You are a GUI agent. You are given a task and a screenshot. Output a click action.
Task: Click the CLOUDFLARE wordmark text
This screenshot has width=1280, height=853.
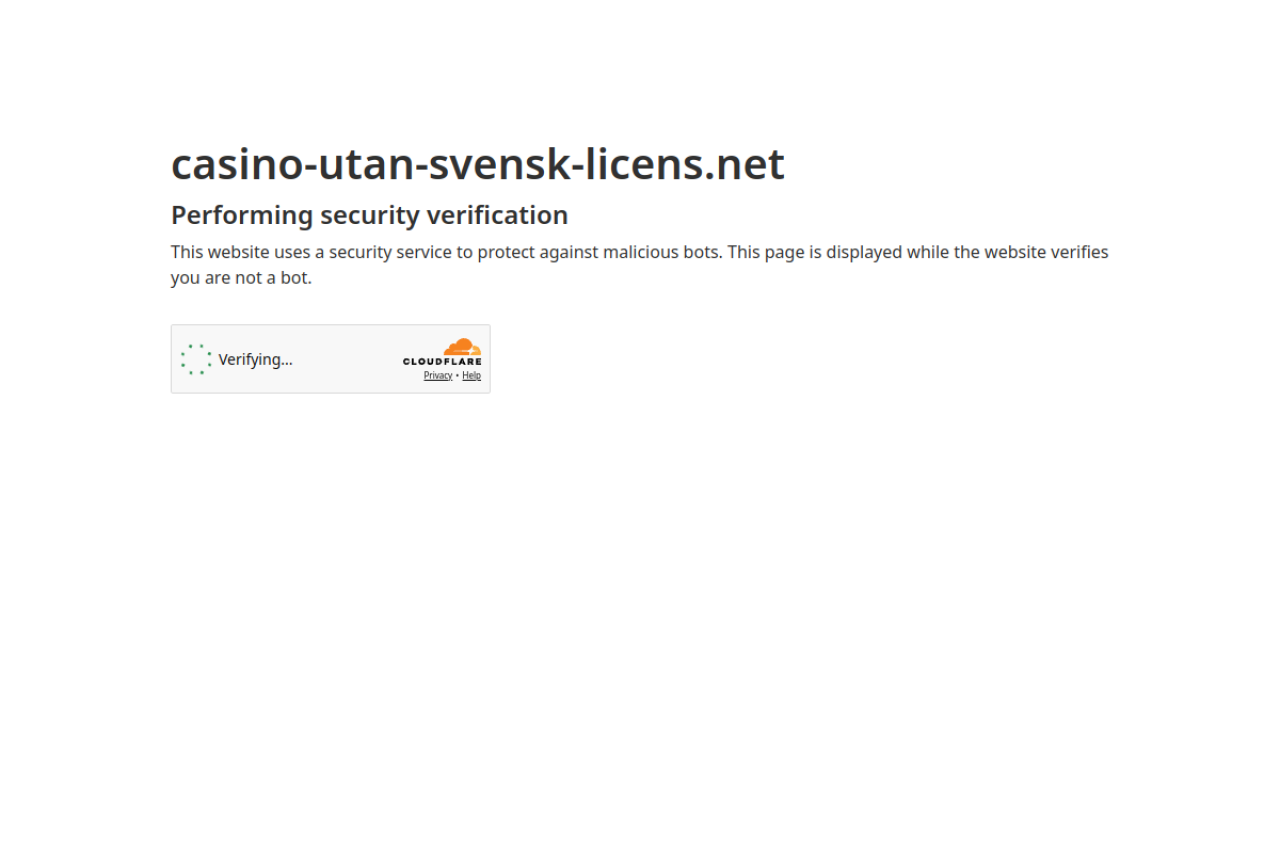pos(442,362)
